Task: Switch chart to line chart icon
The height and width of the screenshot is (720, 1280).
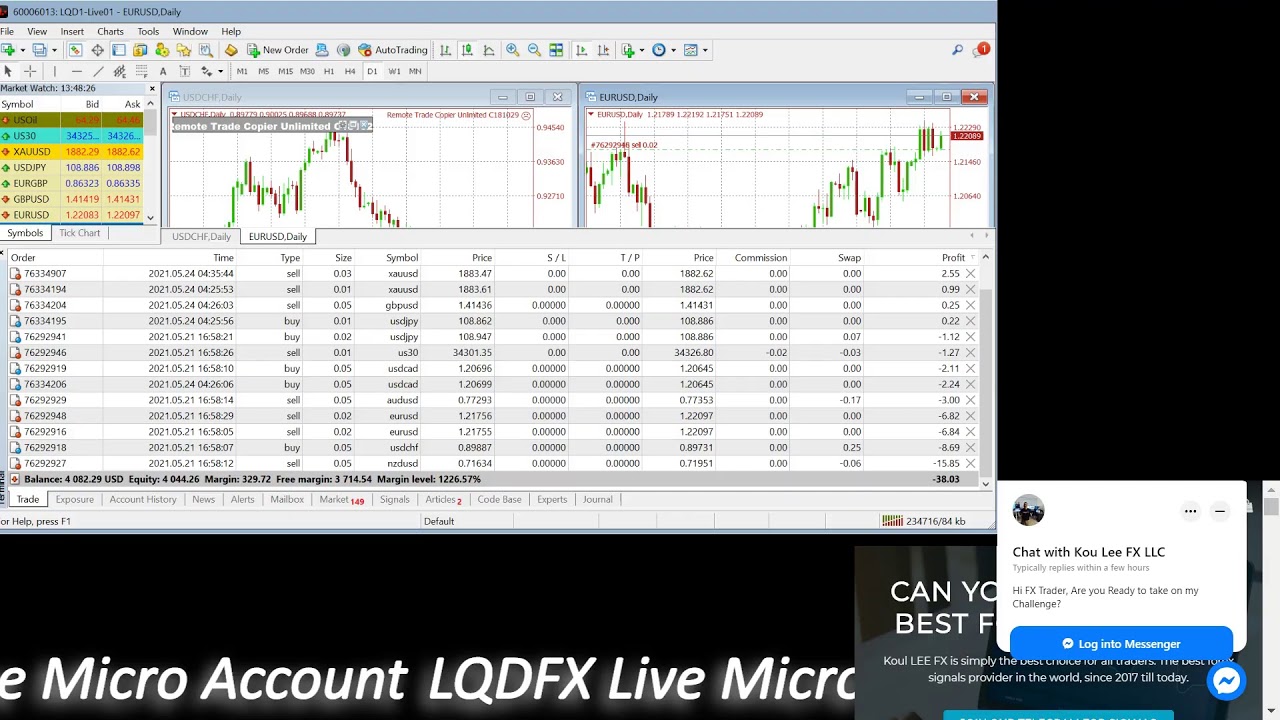Action: (x=489, y=50)
